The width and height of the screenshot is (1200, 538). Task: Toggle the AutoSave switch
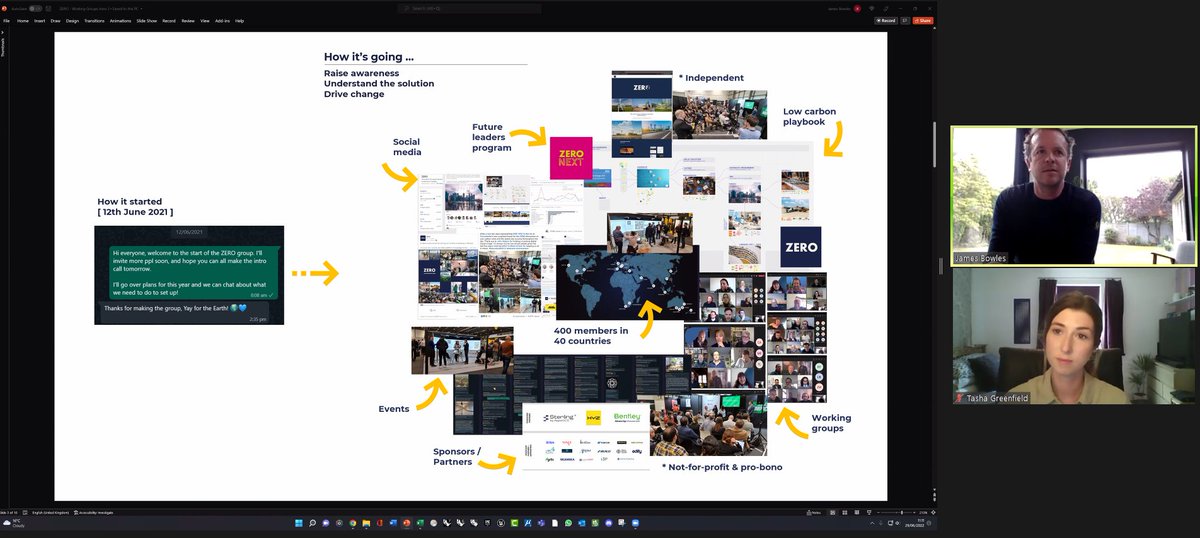coord(37,8)
